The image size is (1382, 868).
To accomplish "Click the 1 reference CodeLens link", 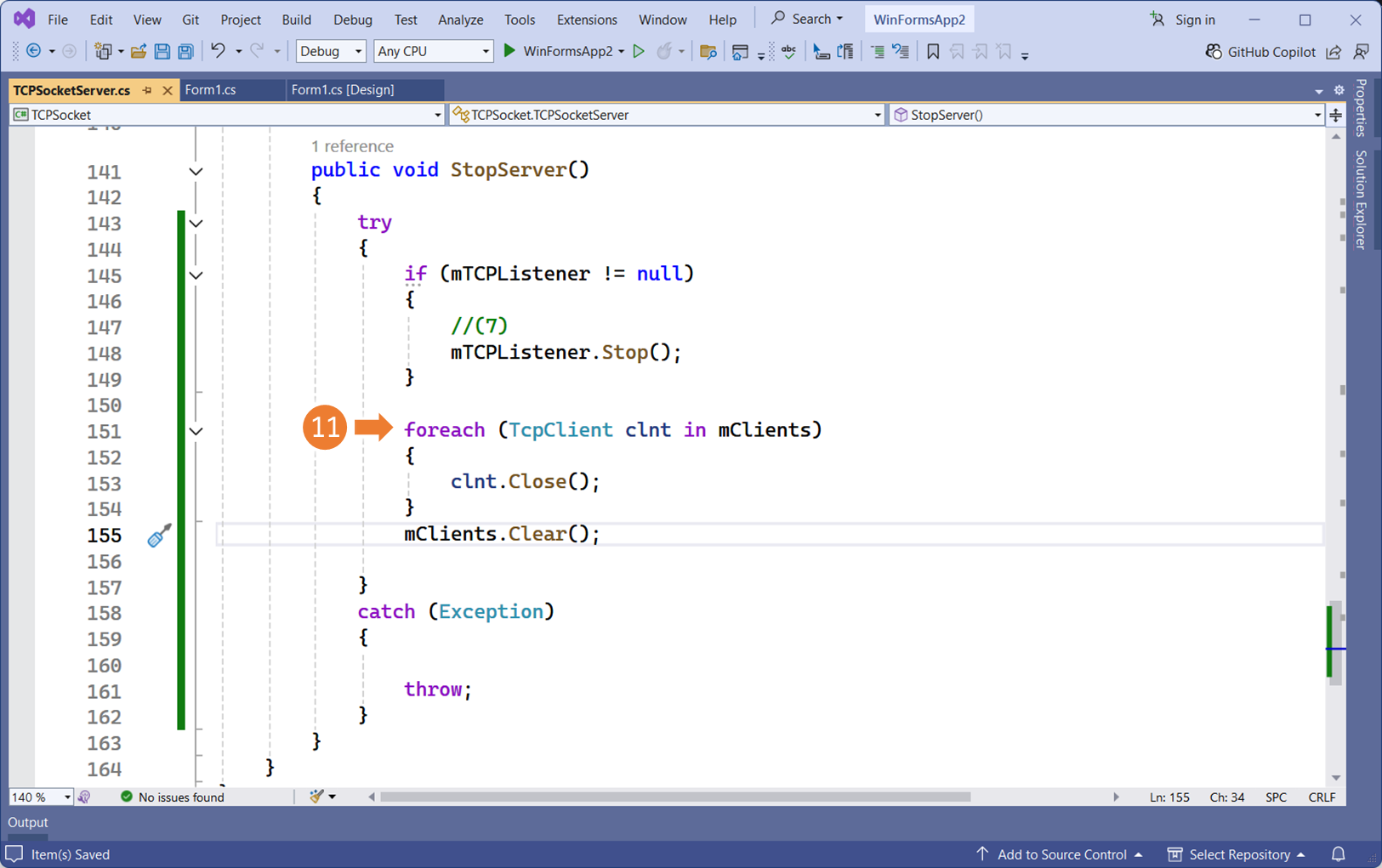I will point(352,146).
